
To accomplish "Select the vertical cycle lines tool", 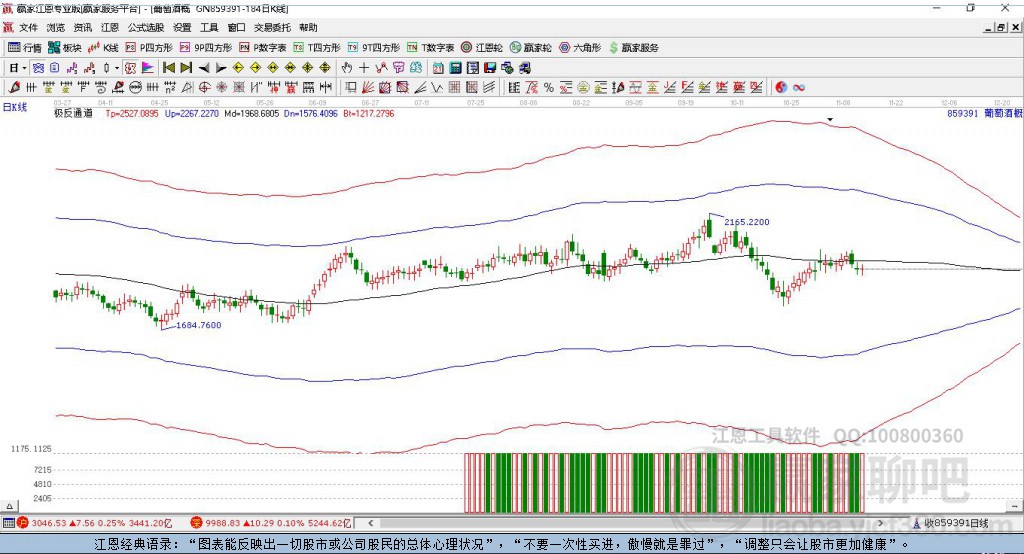I will [31, 88].
